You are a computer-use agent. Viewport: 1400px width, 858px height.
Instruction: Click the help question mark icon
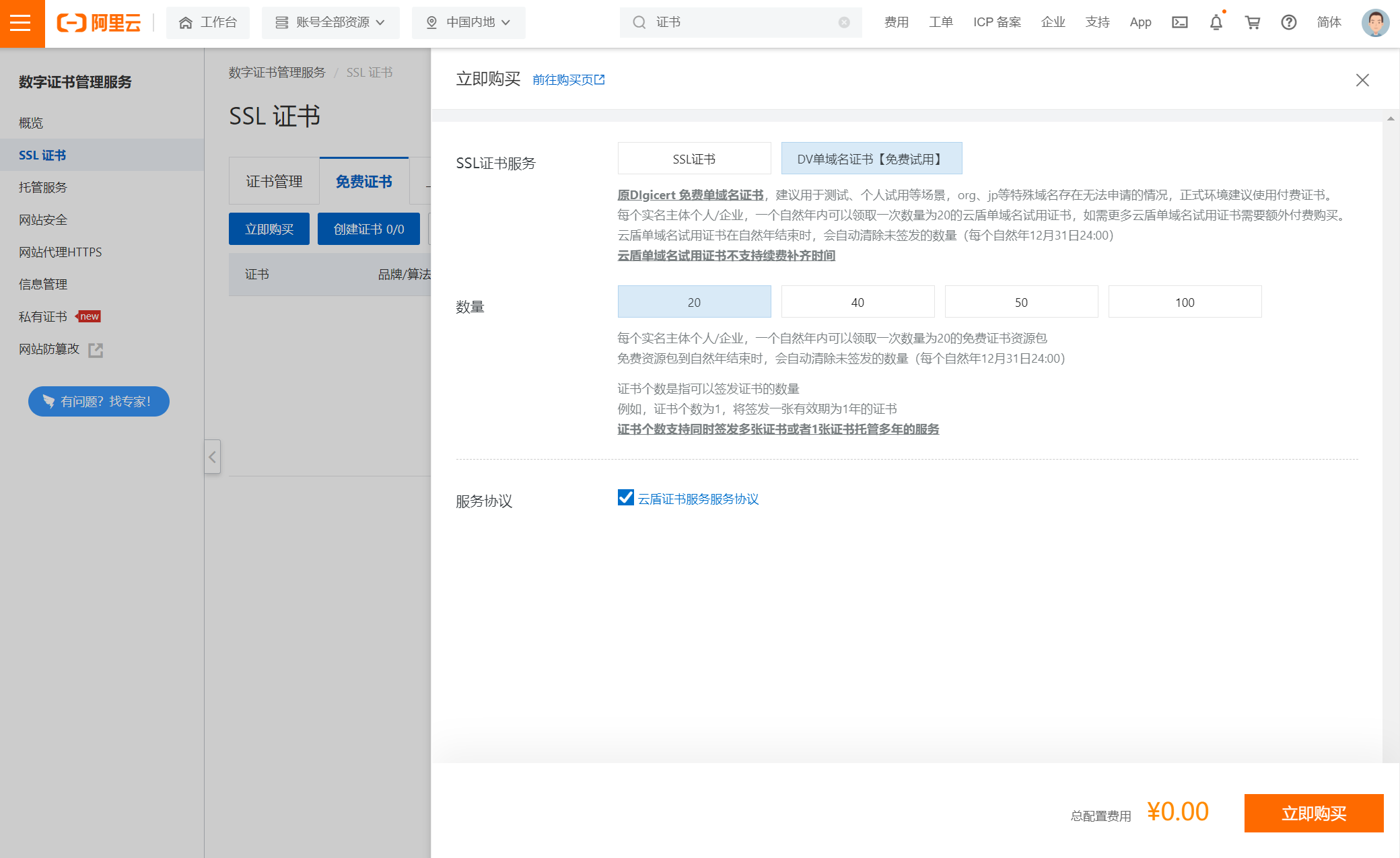coord(1288,23)
